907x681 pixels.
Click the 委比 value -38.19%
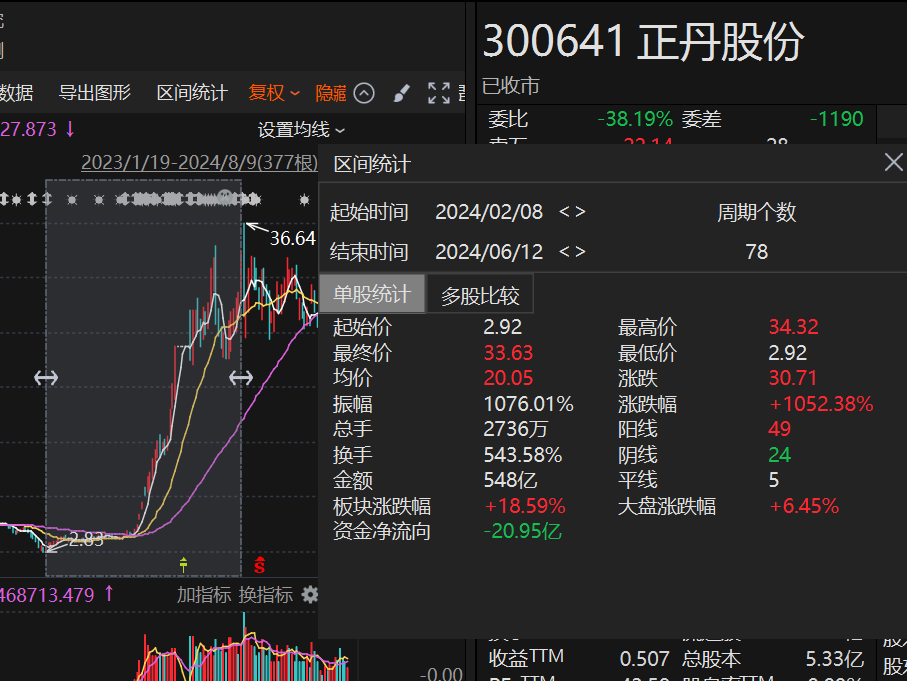coord(635,119)
